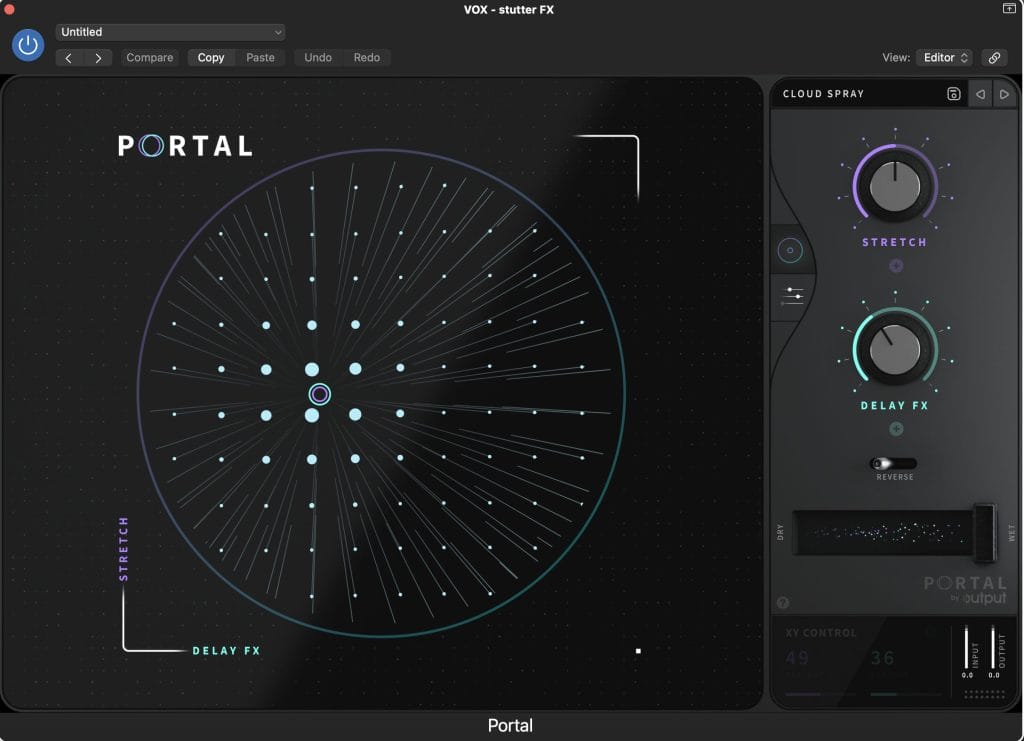Go to previous preset with left chevron
Viewport: 1024px width, 741px height.
[69, 58]
